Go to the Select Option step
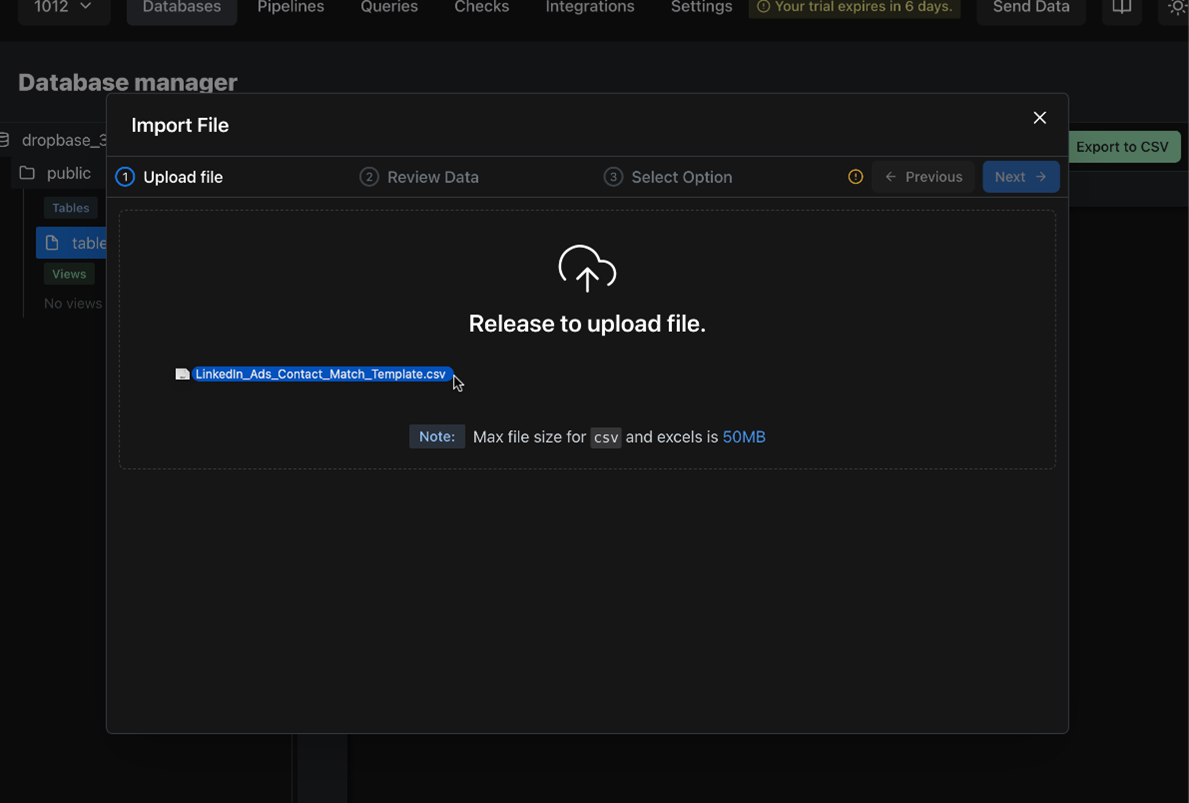 point(668,177)
